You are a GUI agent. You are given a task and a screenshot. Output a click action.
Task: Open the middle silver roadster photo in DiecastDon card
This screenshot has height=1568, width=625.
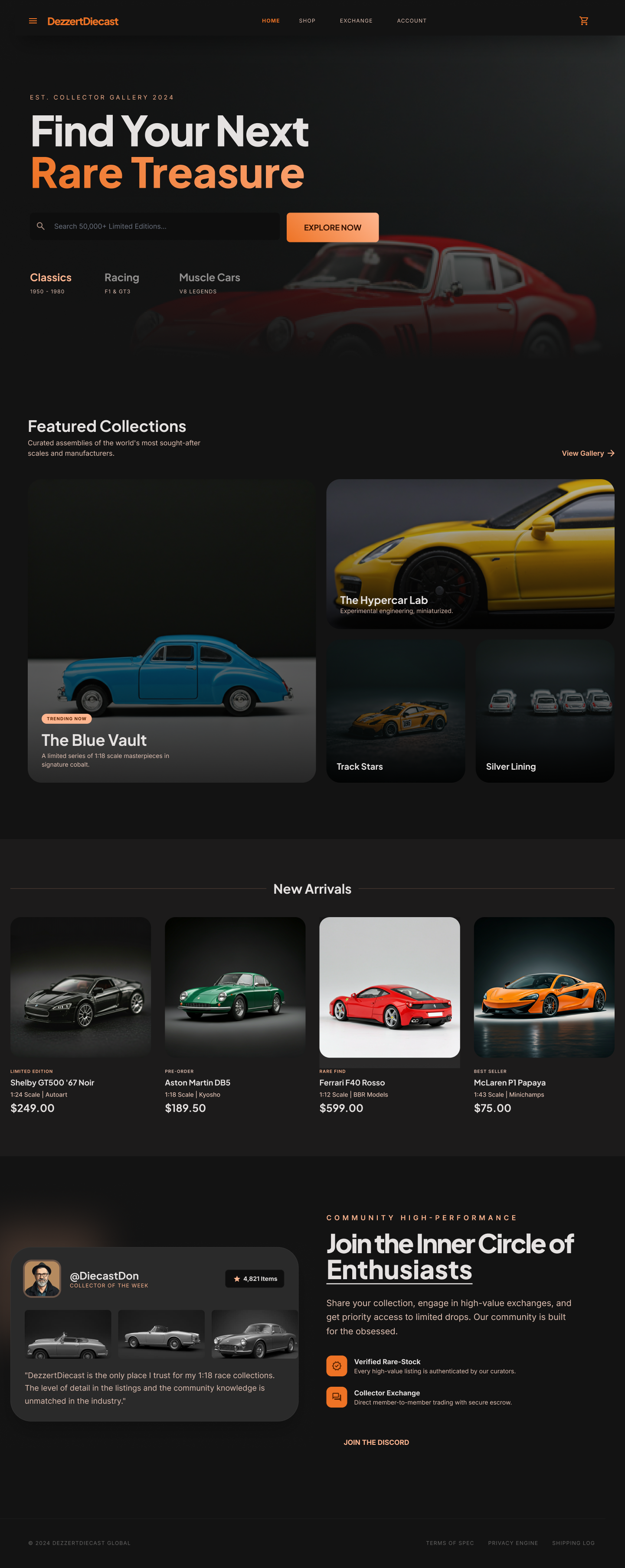click(x=161, y=1334)
